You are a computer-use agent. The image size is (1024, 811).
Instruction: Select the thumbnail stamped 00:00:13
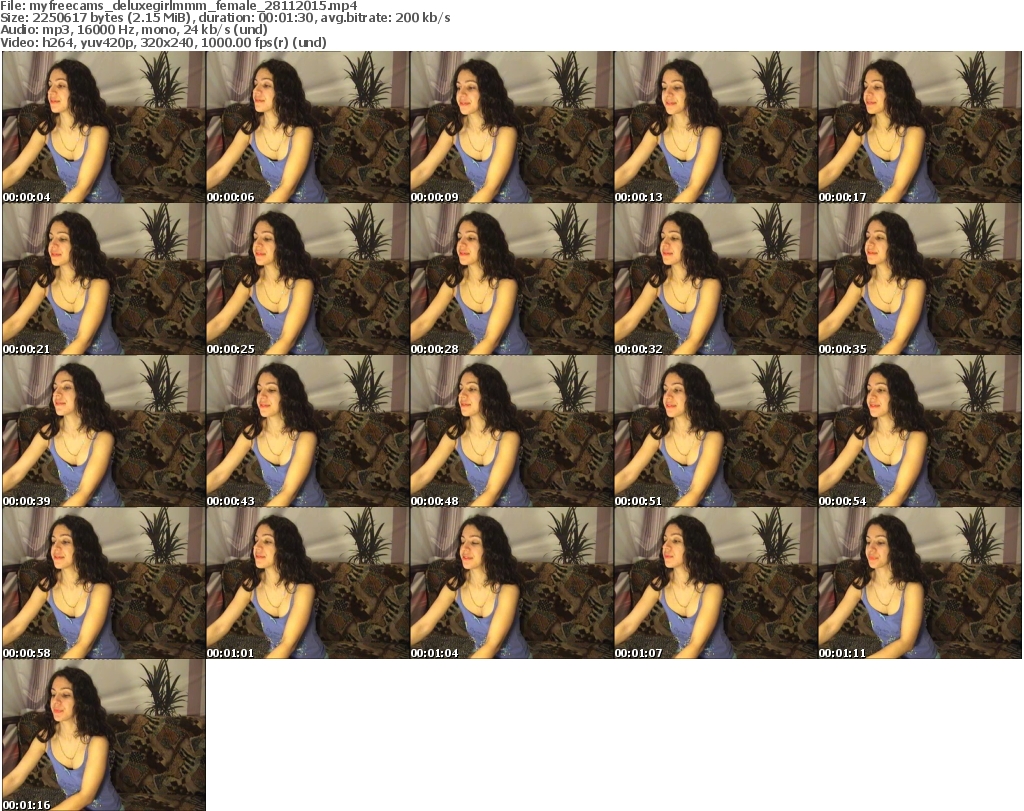coord(716,127)
